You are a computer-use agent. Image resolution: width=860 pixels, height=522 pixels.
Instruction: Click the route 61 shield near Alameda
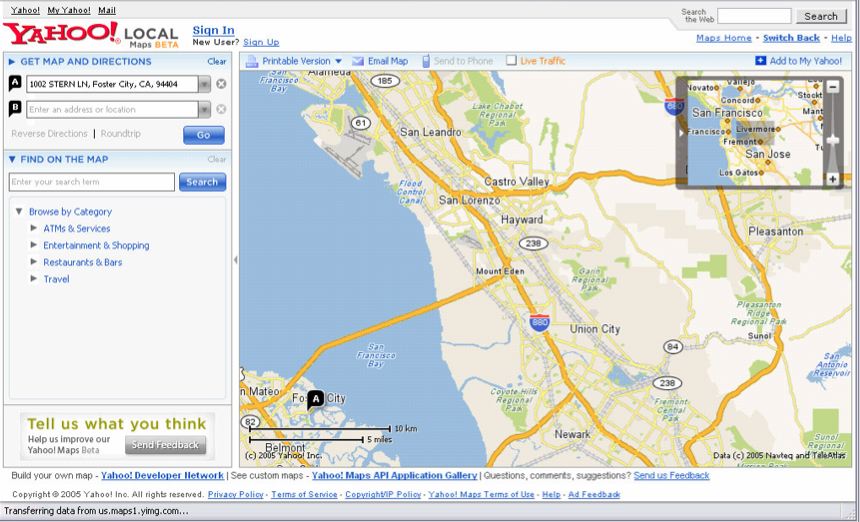360,123
